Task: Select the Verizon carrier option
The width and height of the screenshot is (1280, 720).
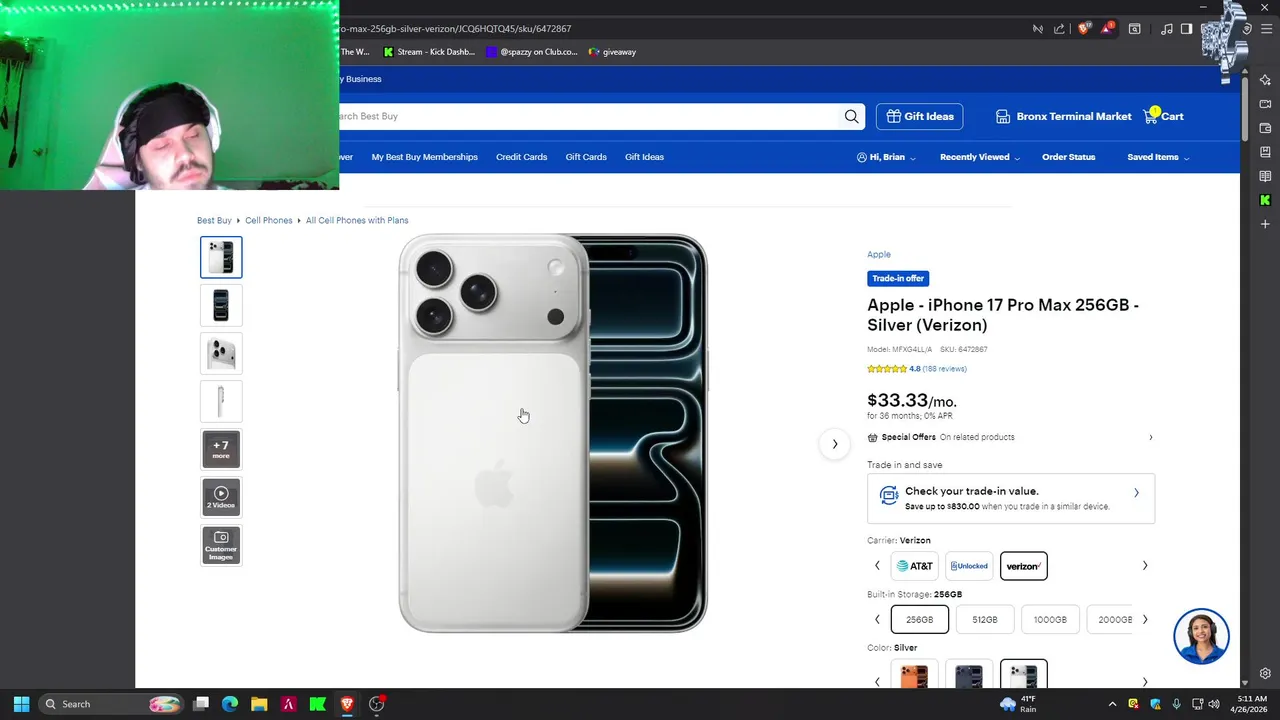Action: point(1024,566)
